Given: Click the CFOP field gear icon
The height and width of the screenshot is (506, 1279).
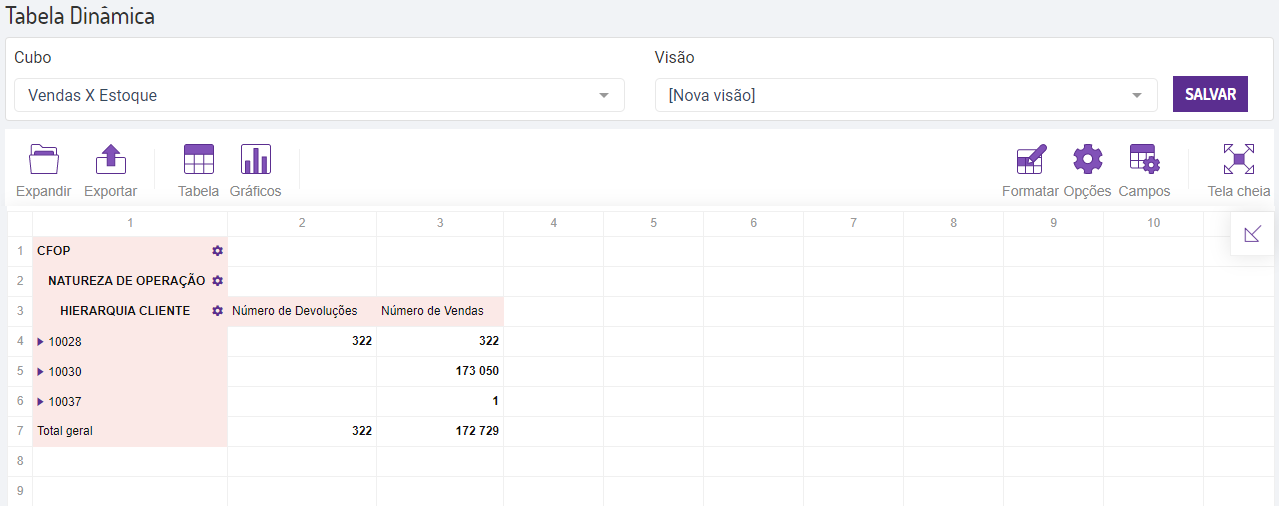Looking at the screenshot, I should click(217, 251).
